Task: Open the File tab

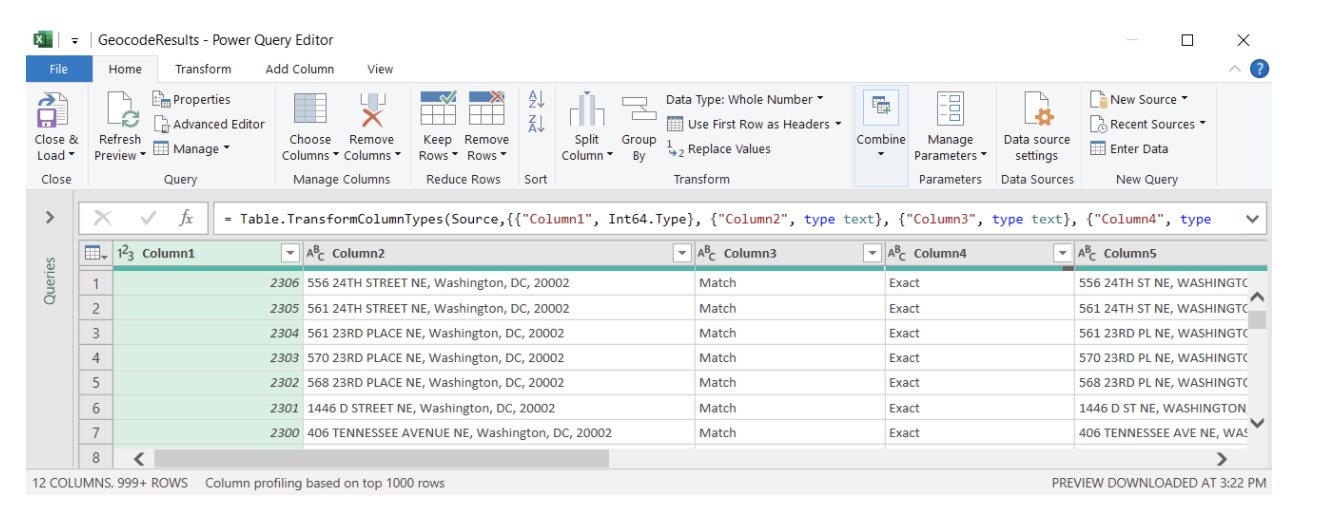Action: (x=59, y=69)
